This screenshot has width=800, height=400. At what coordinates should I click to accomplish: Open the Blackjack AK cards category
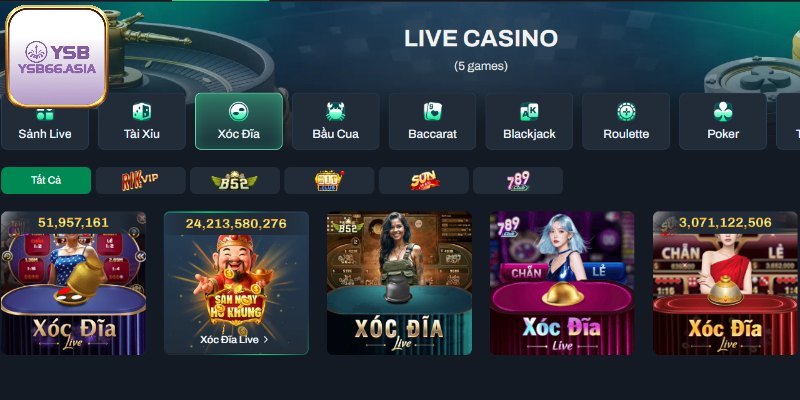[529, 121]
